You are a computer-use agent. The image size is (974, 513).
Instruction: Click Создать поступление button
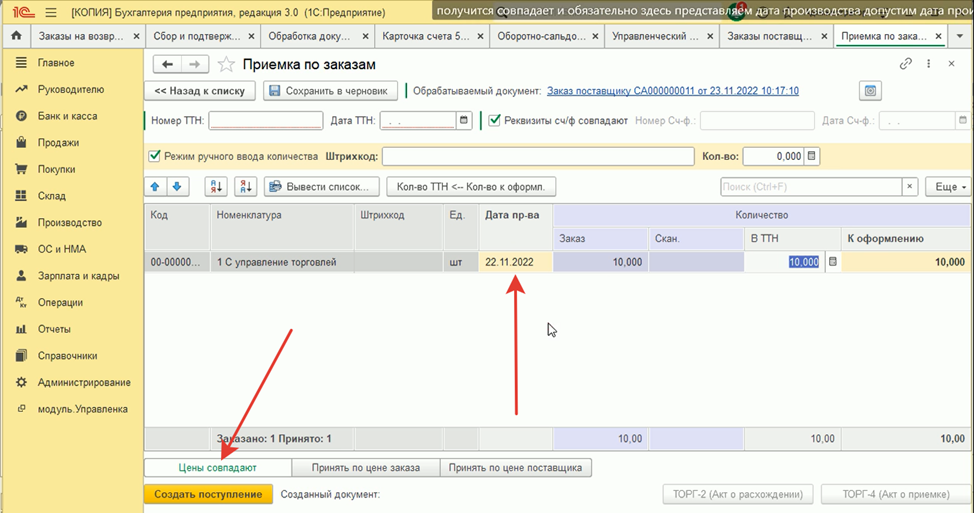[208, 494]
